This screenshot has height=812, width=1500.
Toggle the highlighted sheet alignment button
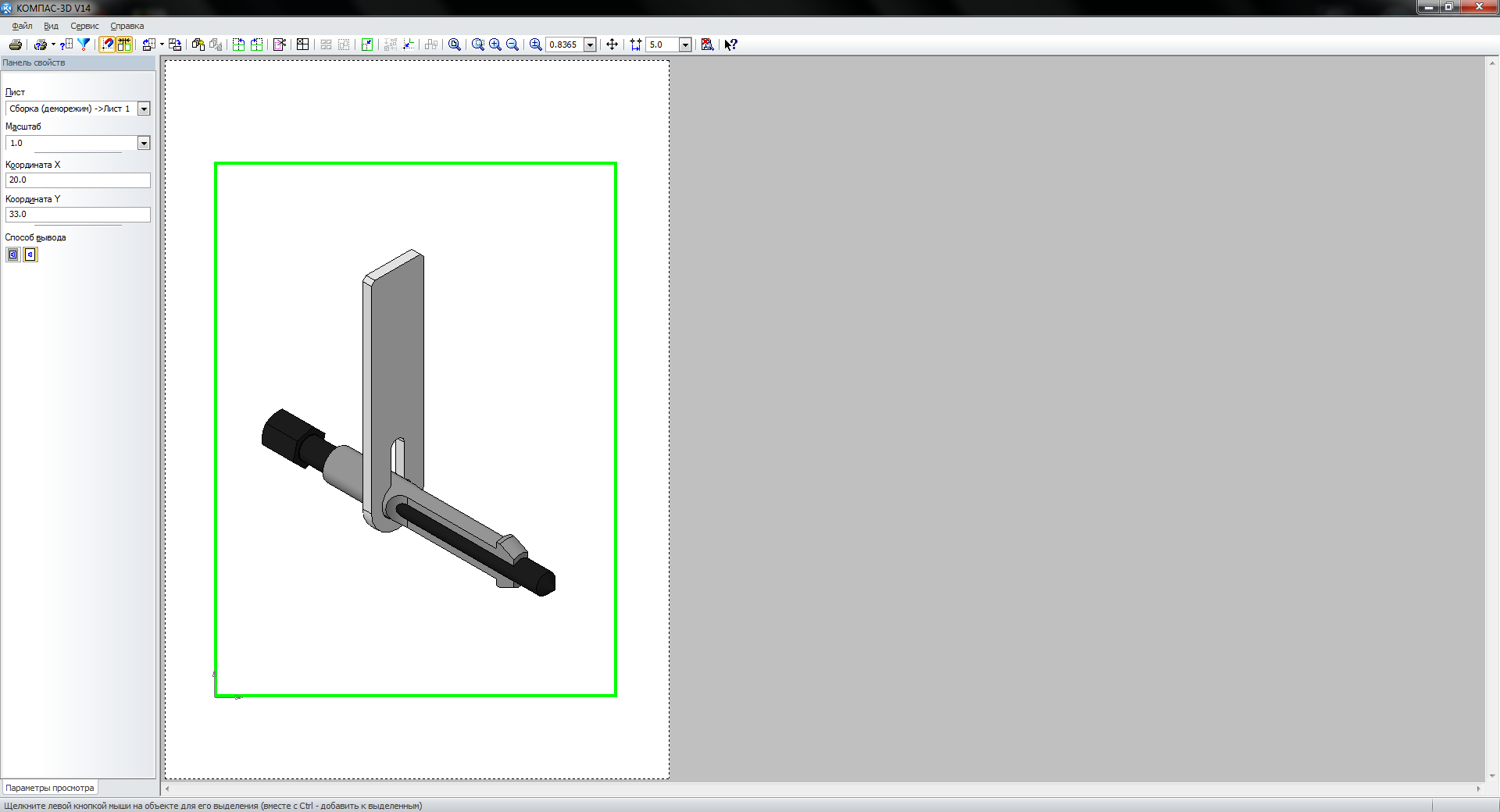[x=124, y=45]
